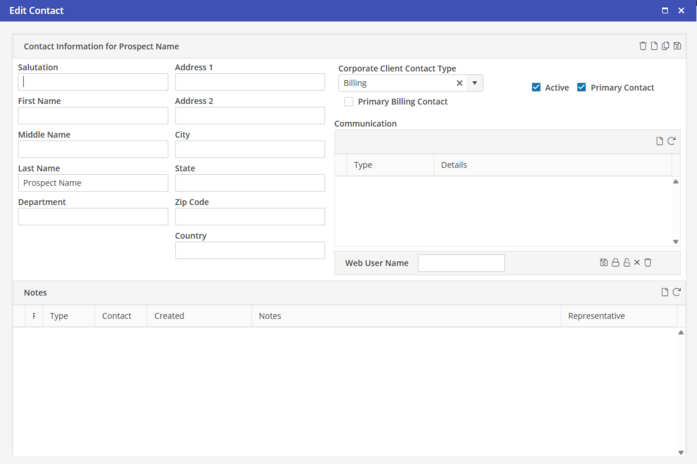697x464 pixels.
Task: Refresh the Communication list
Action: (672, 141)
